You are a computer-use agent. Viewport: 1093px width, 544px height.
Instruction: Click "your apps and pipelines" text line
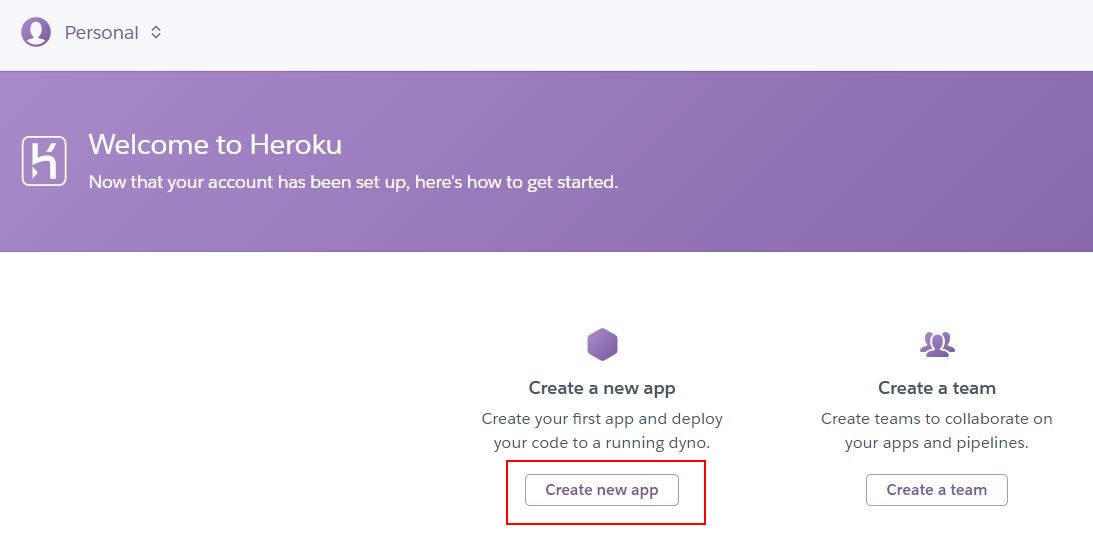(937, 443)
